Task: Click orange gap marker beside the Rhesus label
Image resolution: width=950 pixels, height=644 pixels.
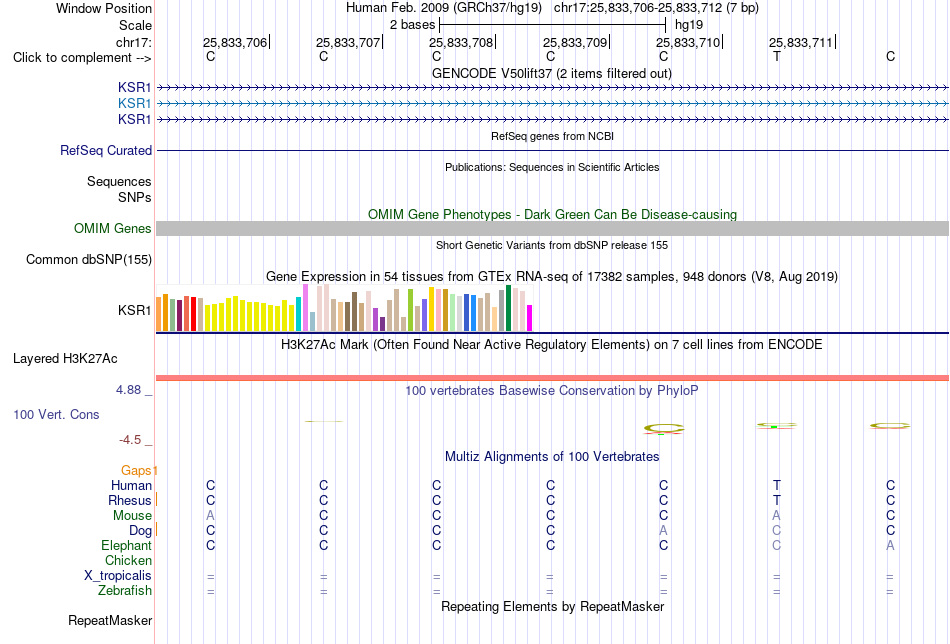Action: 157,499
